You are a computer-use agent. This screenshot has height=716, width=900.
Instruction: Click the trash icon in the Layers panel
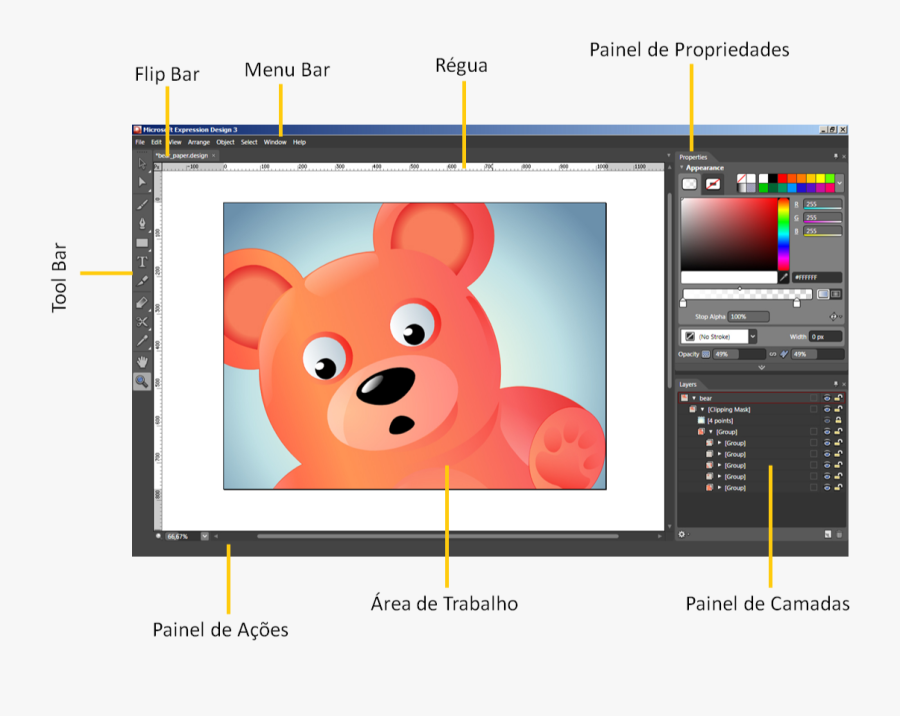click(841, 533)
